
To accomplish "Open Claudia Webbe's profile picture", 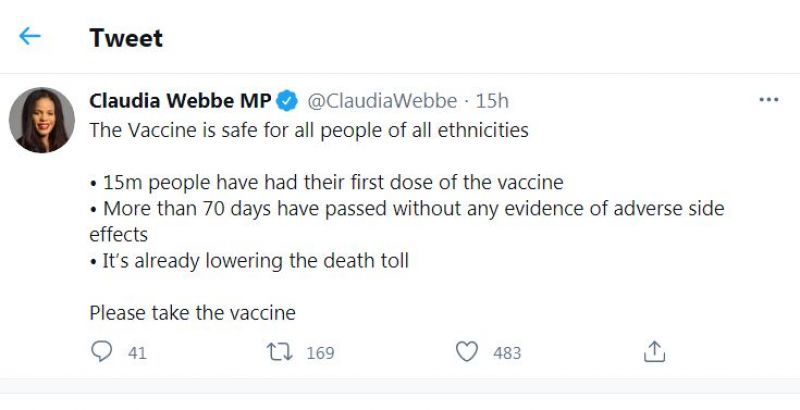I will pos(42,120).
